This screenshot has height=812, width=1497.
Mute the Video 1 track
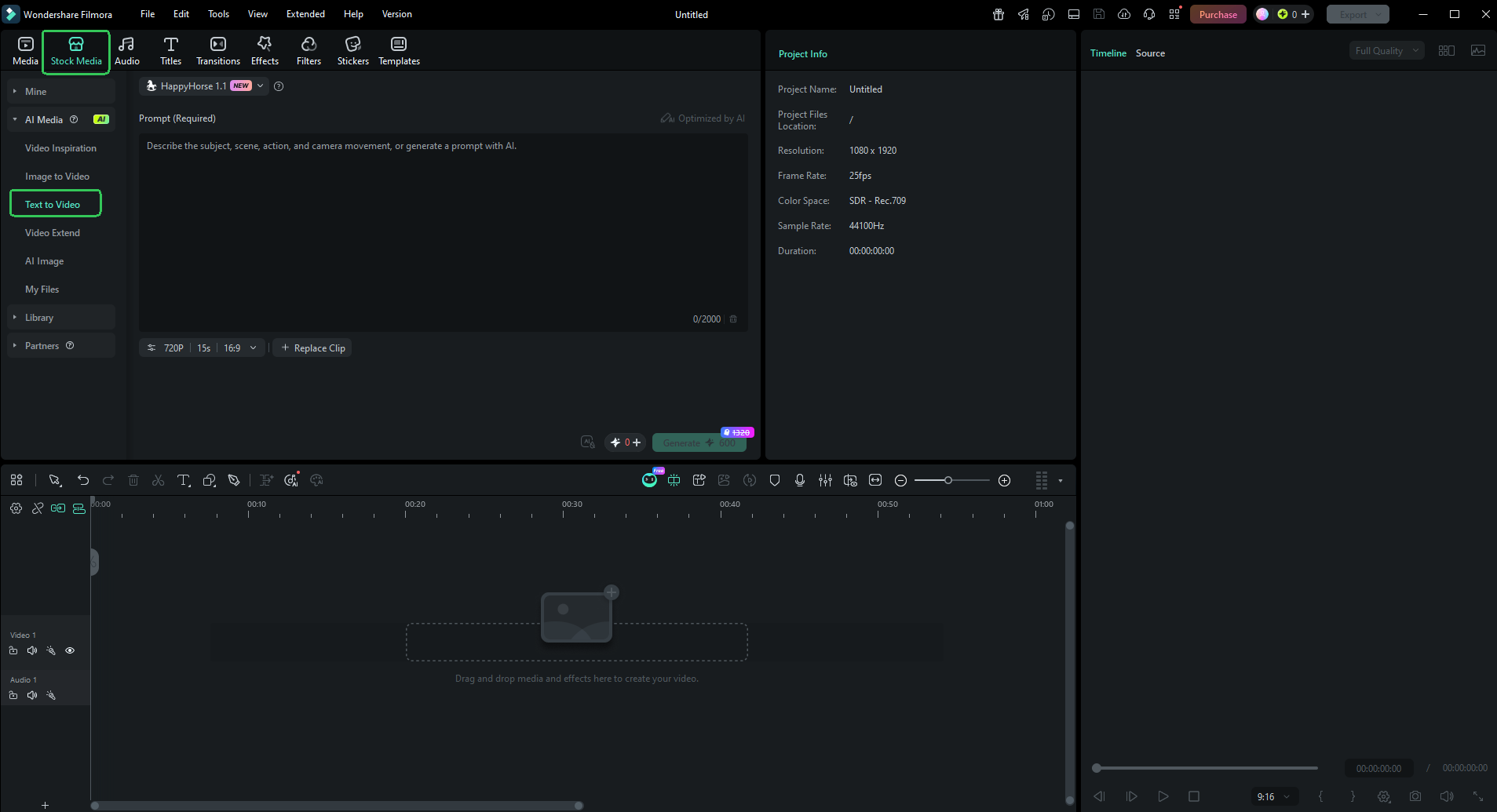(x=32, y=650)
